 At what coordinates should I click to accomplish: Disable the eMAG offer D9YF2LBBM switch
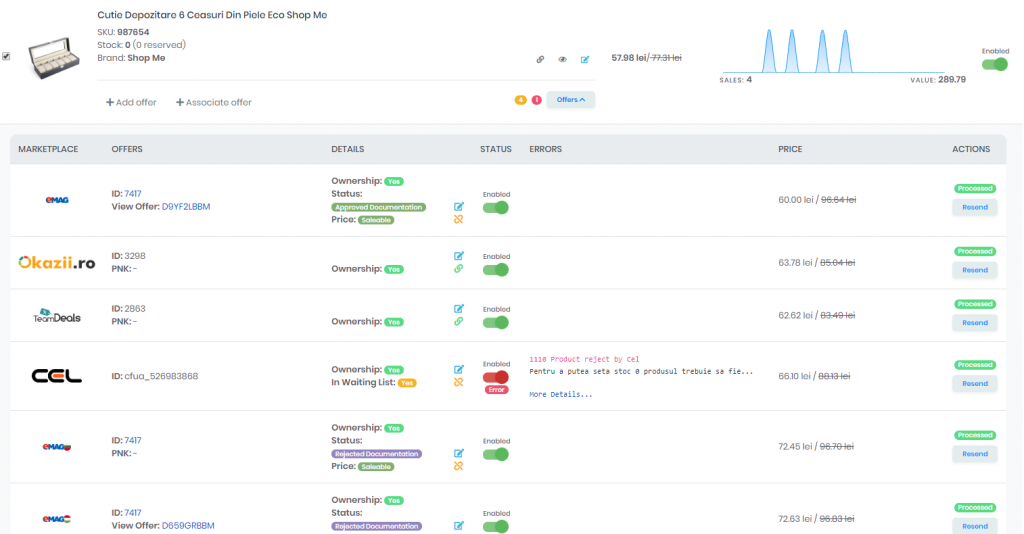tap(496, 208)
